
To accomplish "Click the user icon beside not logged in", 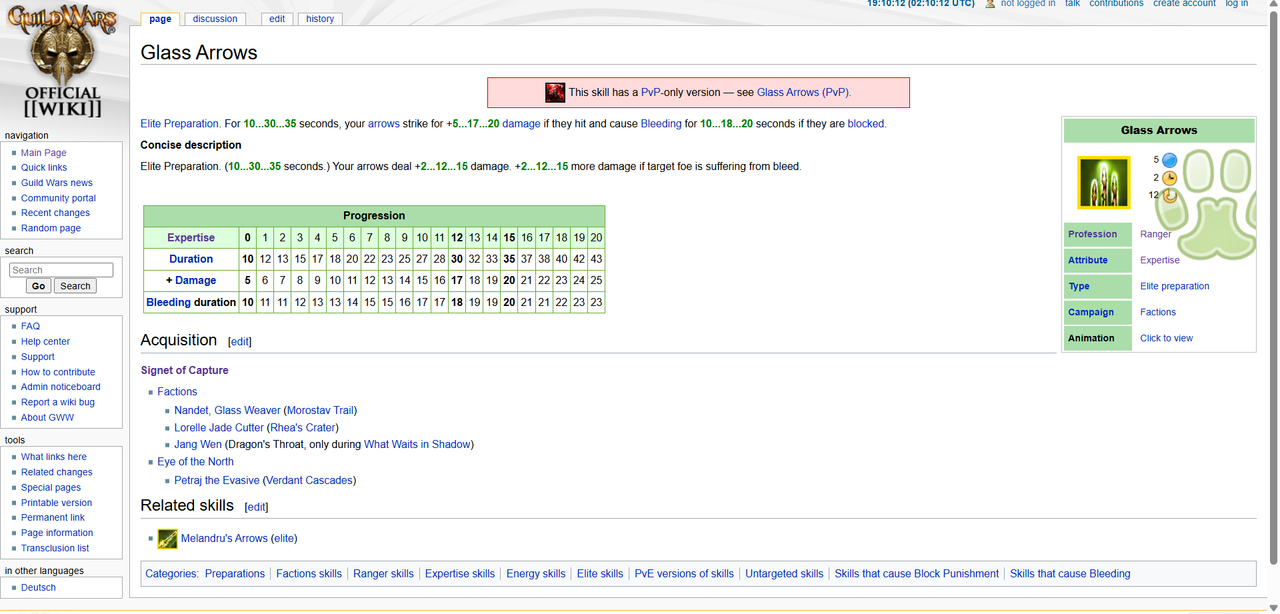I will point(990,4).
